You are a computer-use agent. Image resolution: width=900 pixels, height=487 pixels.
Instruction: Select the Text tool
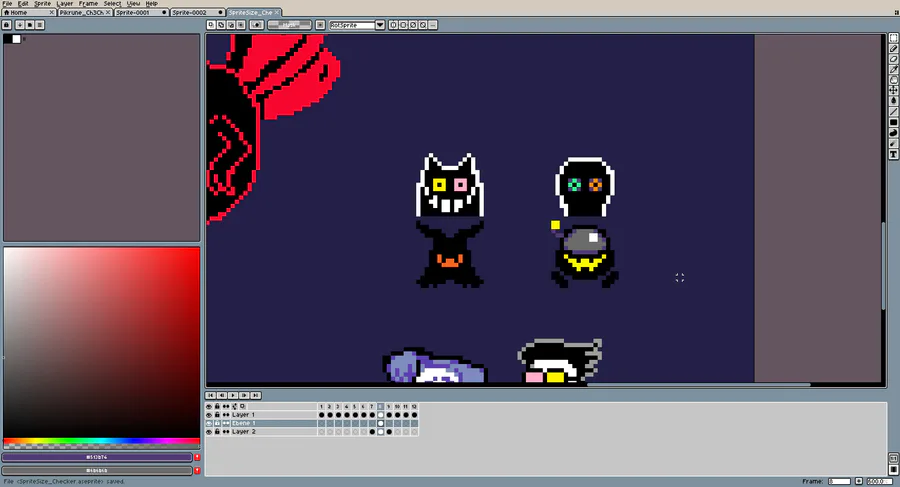click(894, 154)
